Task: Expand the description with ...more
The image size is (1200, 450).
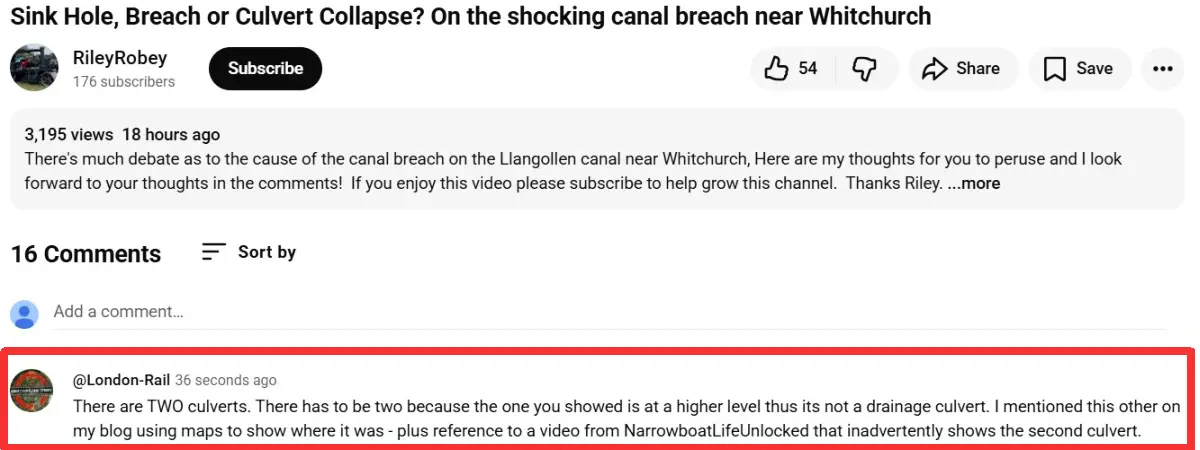Action: (x=974, y=183)
